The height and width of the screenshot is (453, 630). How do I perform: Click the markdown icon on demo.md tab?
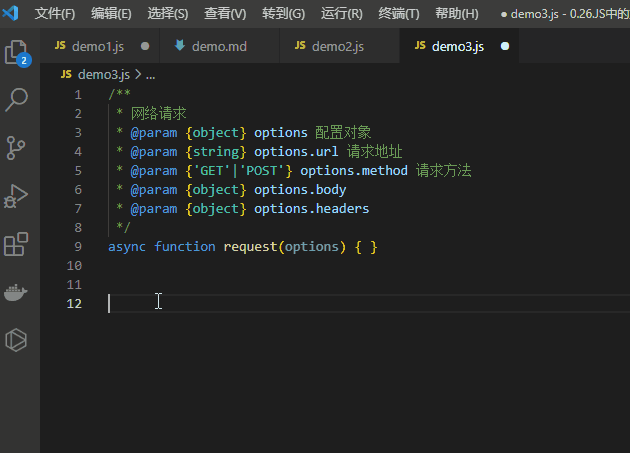(x=180, y=45)
